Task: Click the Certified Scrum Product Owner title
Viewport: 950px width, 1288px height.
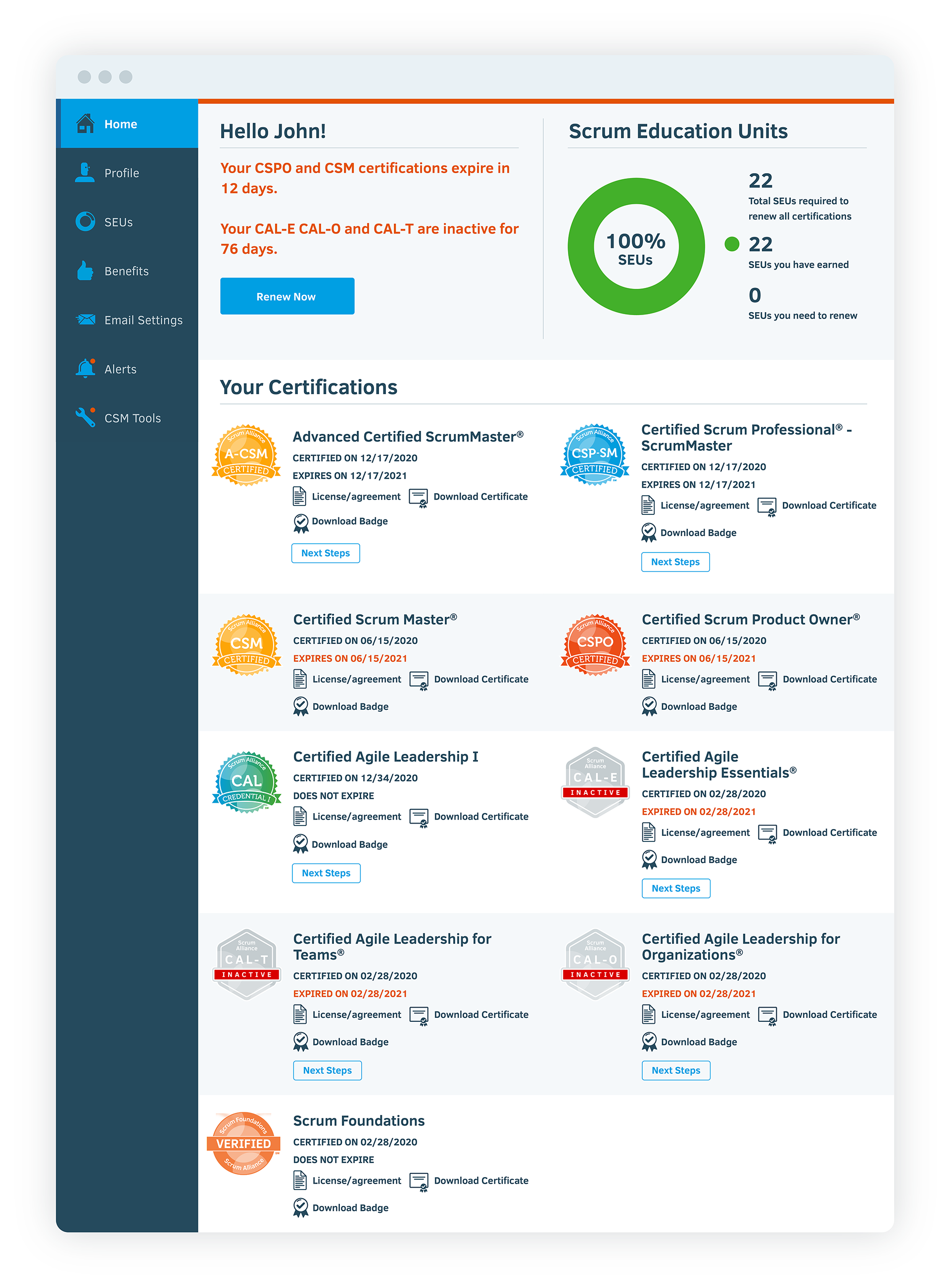Action: point(751,619)
